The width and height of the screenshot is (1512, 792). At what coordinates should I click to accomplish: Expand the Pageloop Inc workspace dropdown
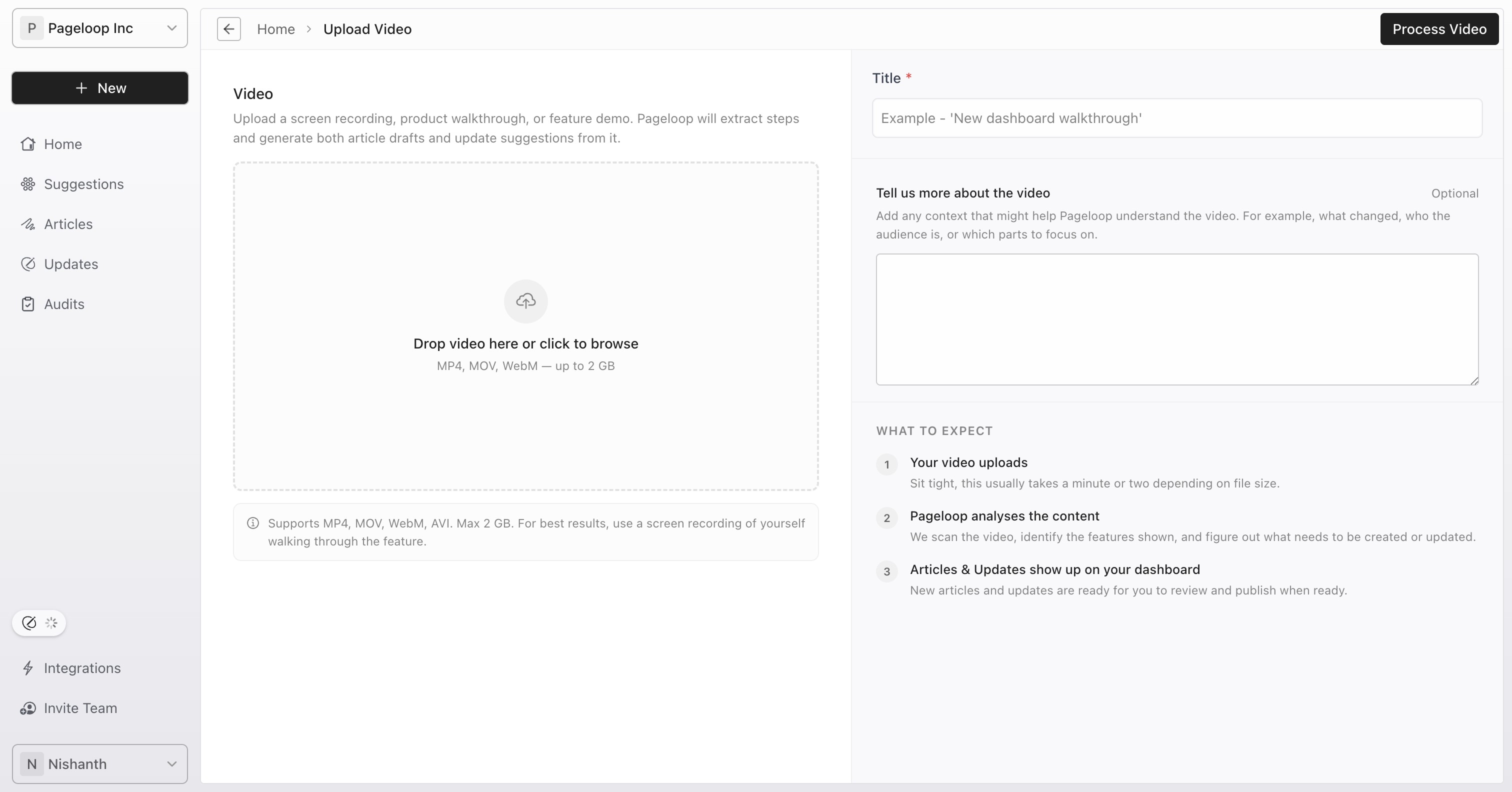100,28
